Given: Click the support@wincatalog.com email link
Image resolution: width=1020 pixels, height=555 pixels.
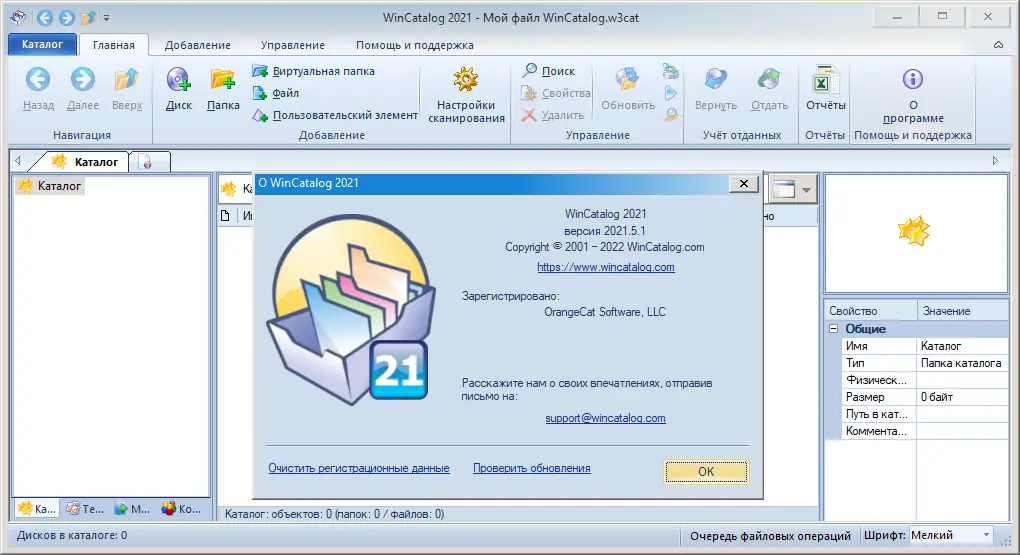Looking at the screenshot, I should [605, 418].
